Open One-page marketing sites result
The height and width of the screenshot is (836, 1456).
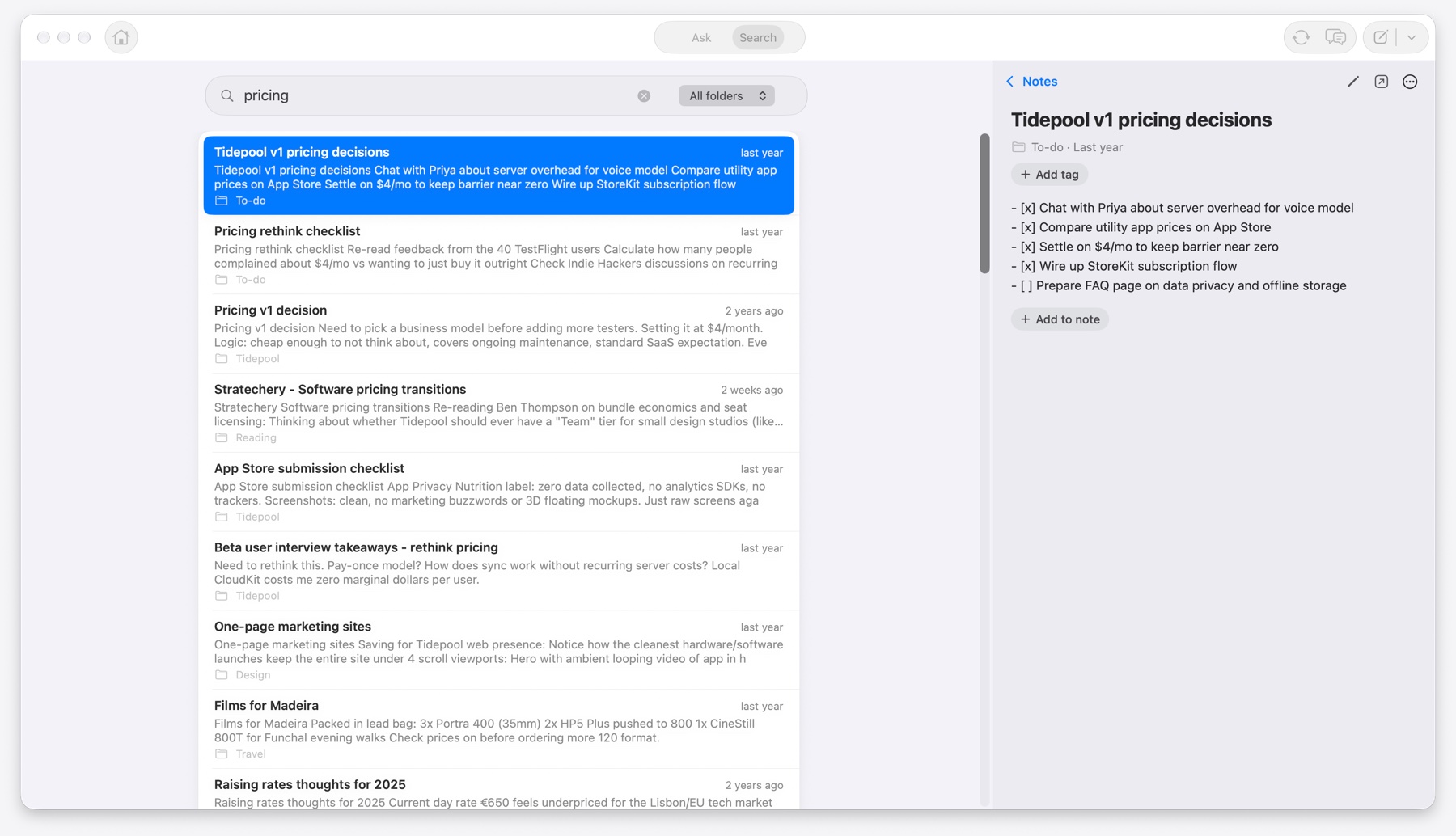(x=498, y=651)
